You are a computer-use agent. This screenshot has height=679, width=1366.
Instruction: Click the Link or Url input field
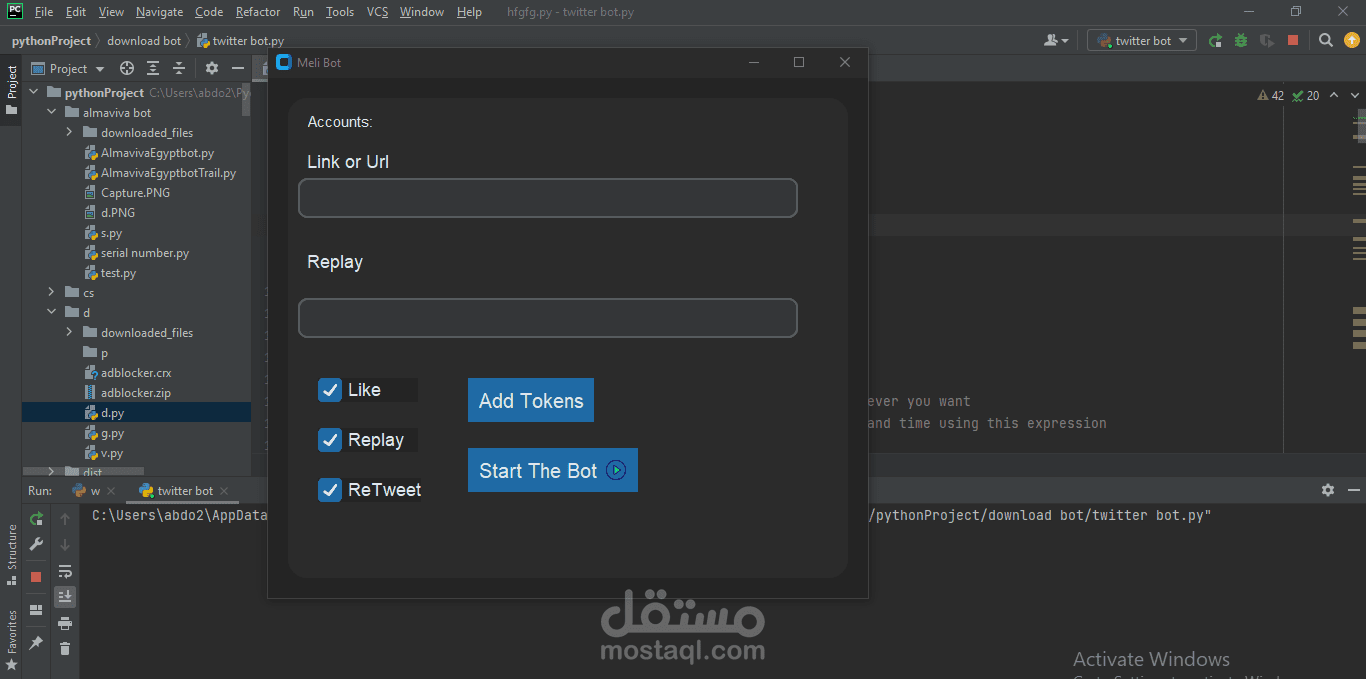548,198
